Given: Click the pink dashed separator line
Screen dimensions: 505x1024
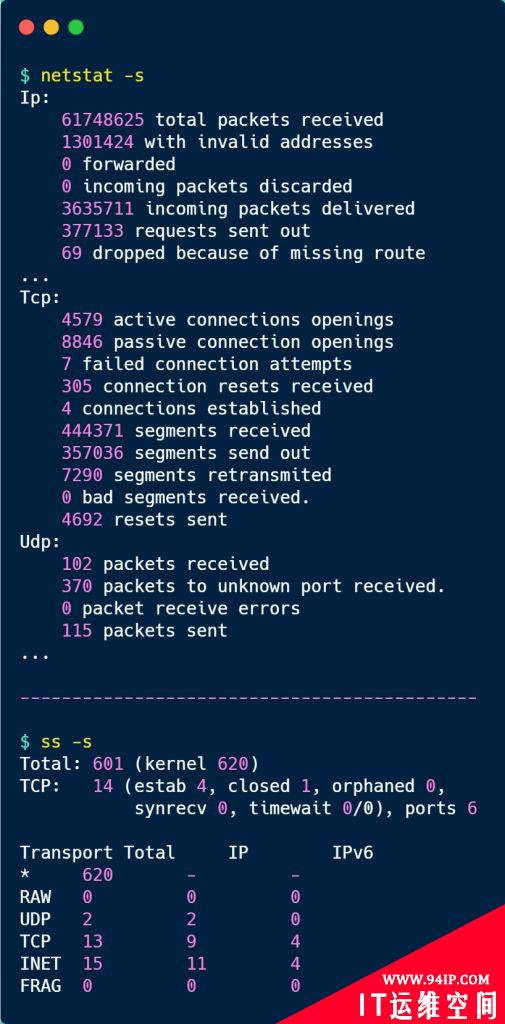Looking at the screenshot, I should coord(248,698).
